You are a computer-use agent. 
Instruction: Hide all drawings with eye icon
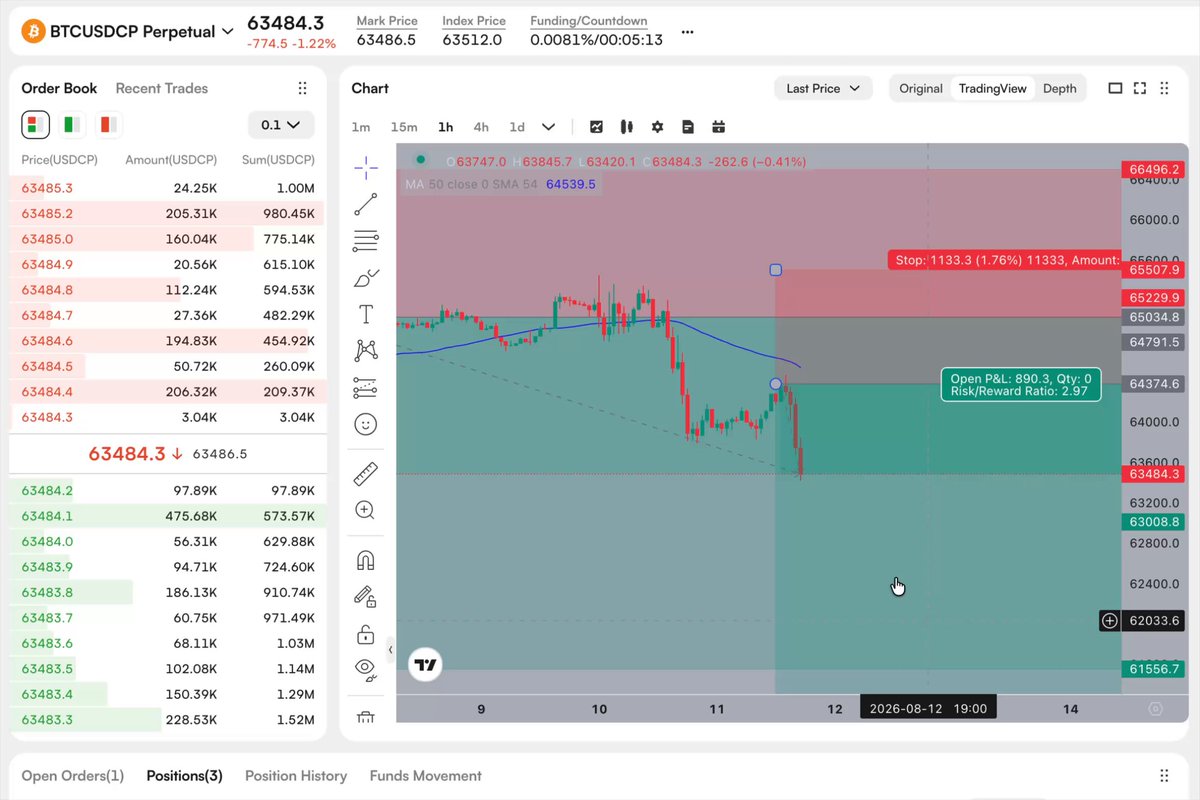pos(366,670)
